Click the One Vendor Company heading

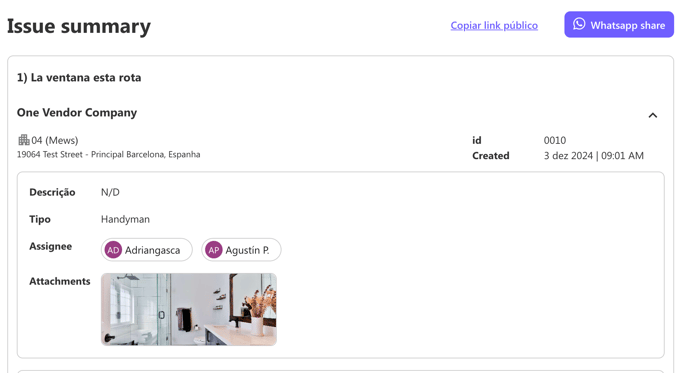77,113
